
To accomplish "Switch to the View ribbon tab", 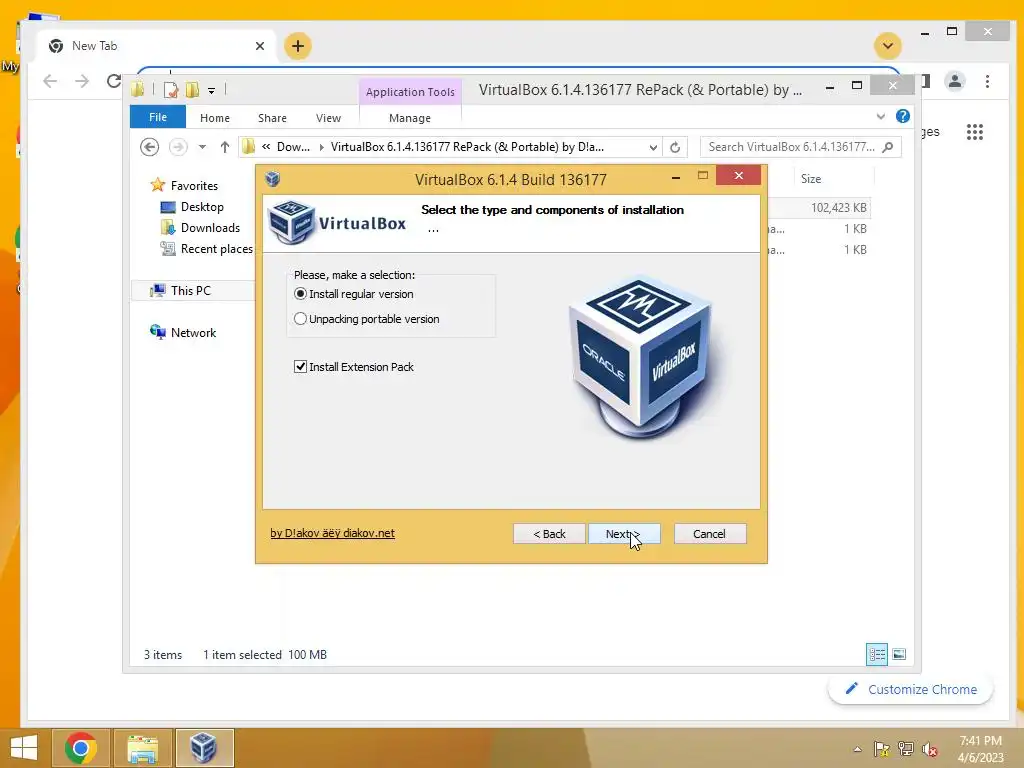I will pos(328,118).
